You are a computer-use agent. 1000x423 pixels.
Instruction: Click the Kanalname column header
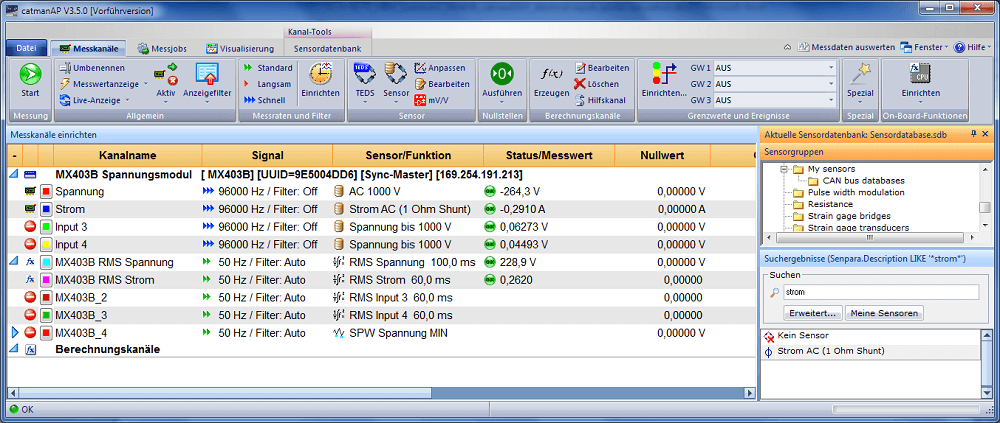(128, 155)
